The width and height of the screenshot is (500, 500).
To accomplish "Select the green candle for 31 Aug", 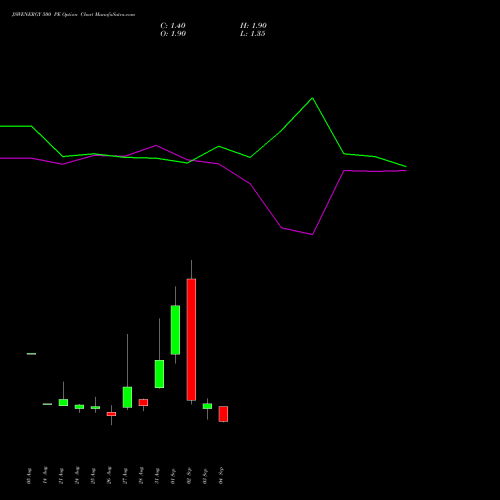I will (159, 374).
